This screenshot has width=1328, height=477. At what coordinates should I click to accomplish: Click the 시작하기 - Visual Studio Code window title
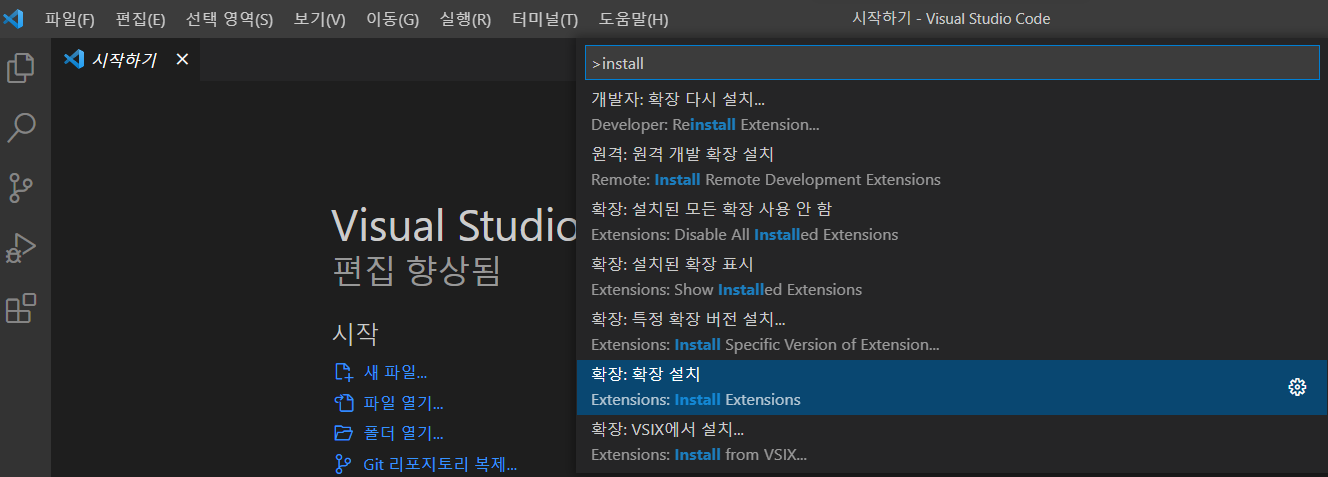pyautogui.click(x=951, y=19)
